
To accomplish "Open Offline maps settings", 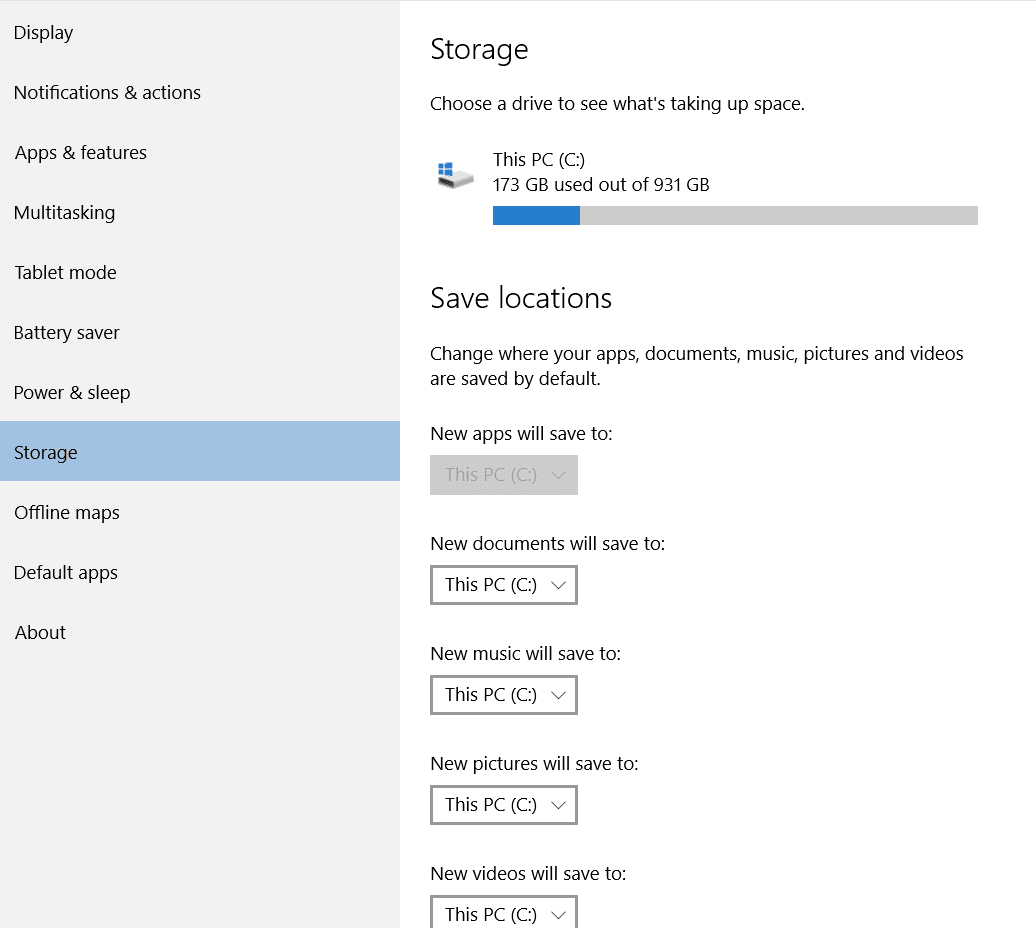I will [200, 513].
